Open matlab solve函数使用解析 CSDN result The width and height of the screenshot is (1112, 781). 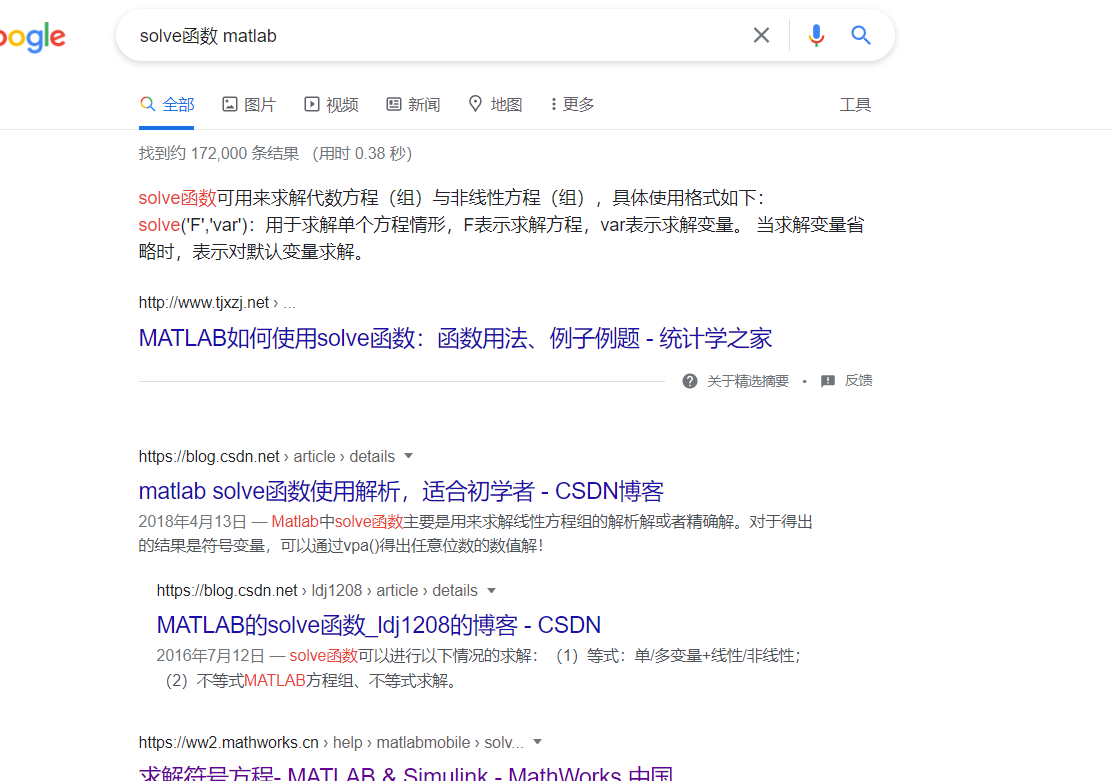pos(401,491)
